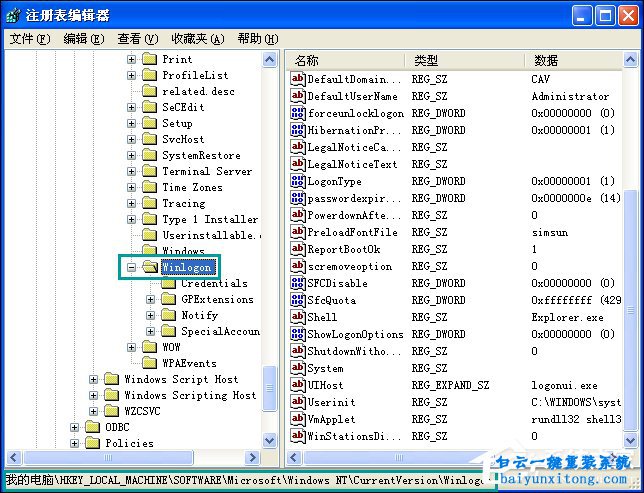The image size is (644, 493).
Task: Select the SfcQuota DWORD icon
Action: (x=298, y=300)
